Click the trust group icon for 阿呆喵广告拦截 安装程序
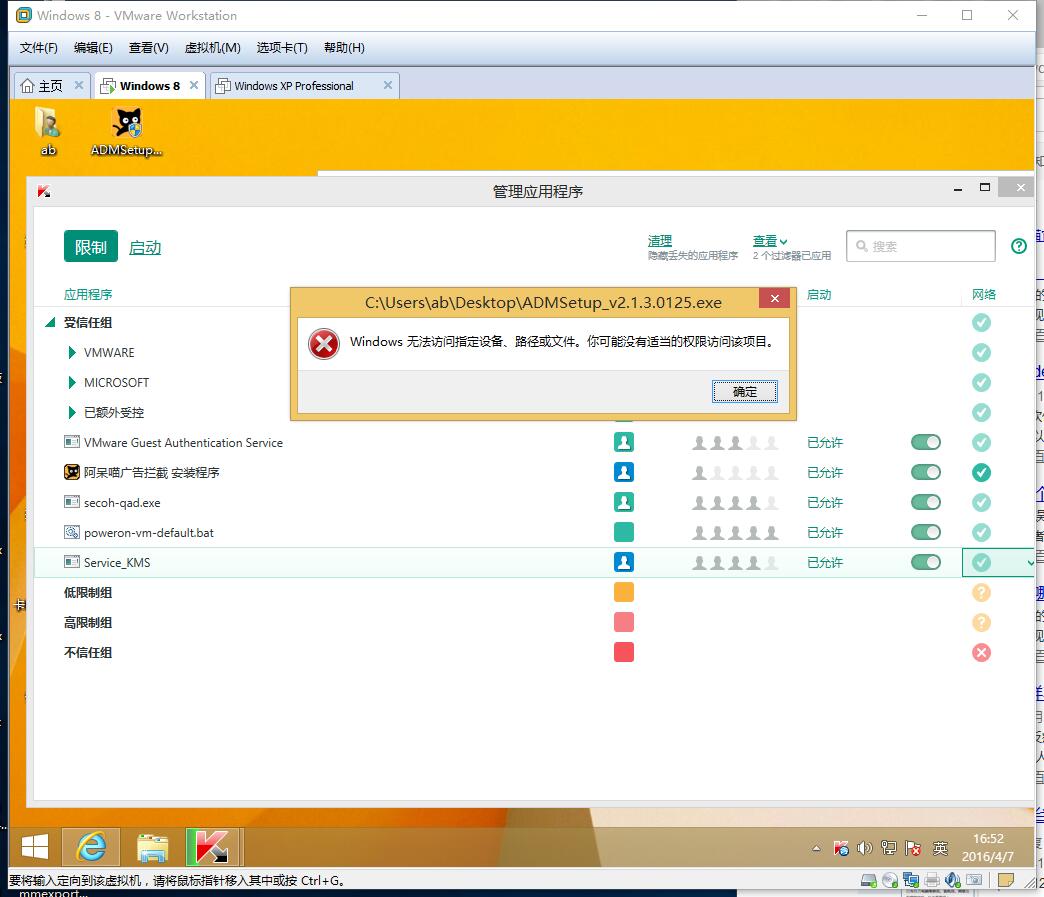Viewport: 1044px width, 897px height. click(x=624, y=472)
